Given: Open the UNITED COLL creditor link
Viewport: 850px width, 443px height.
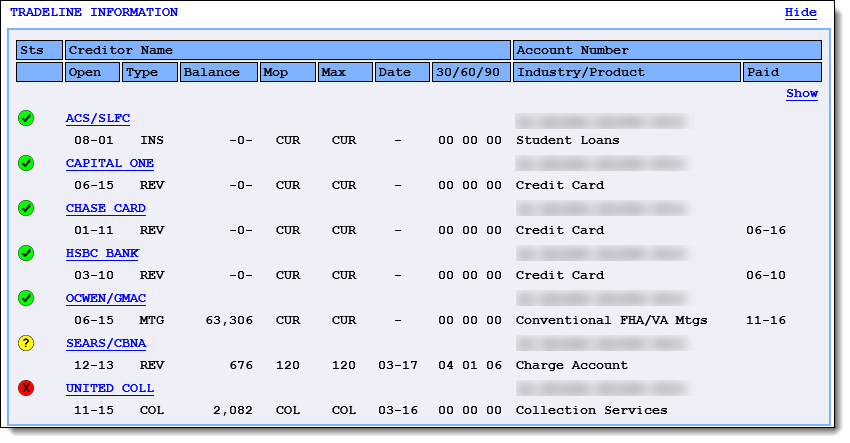Looking at the screenshot, I should tap(110, 388).
